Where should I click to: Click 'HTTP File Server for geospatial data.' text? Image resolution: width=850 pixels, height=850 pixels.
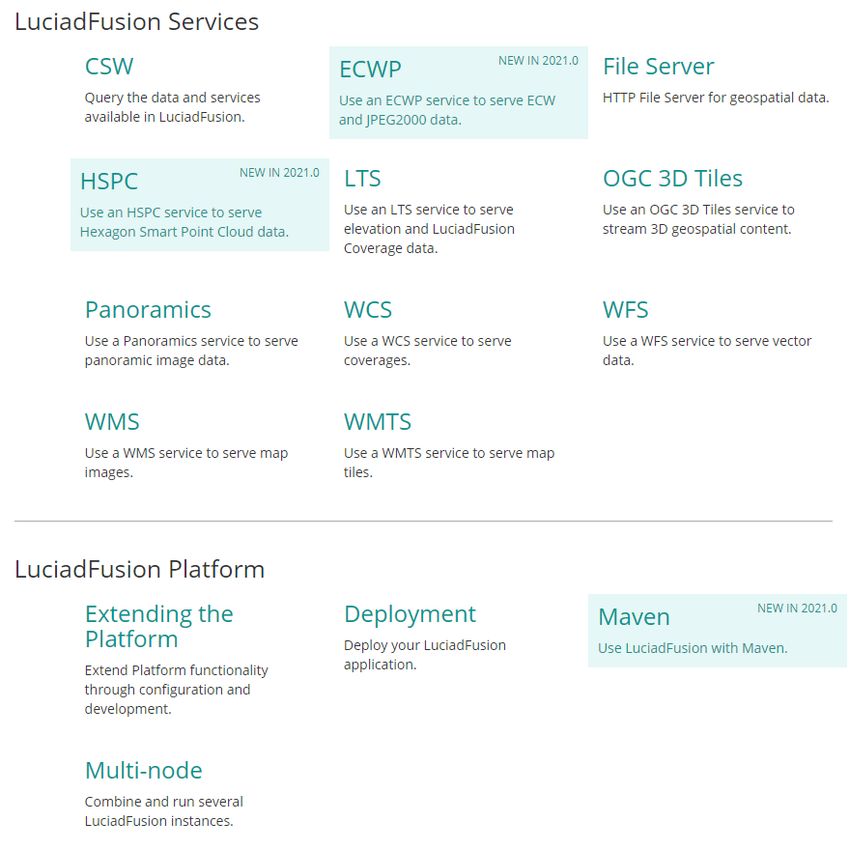tap(716, 98)
